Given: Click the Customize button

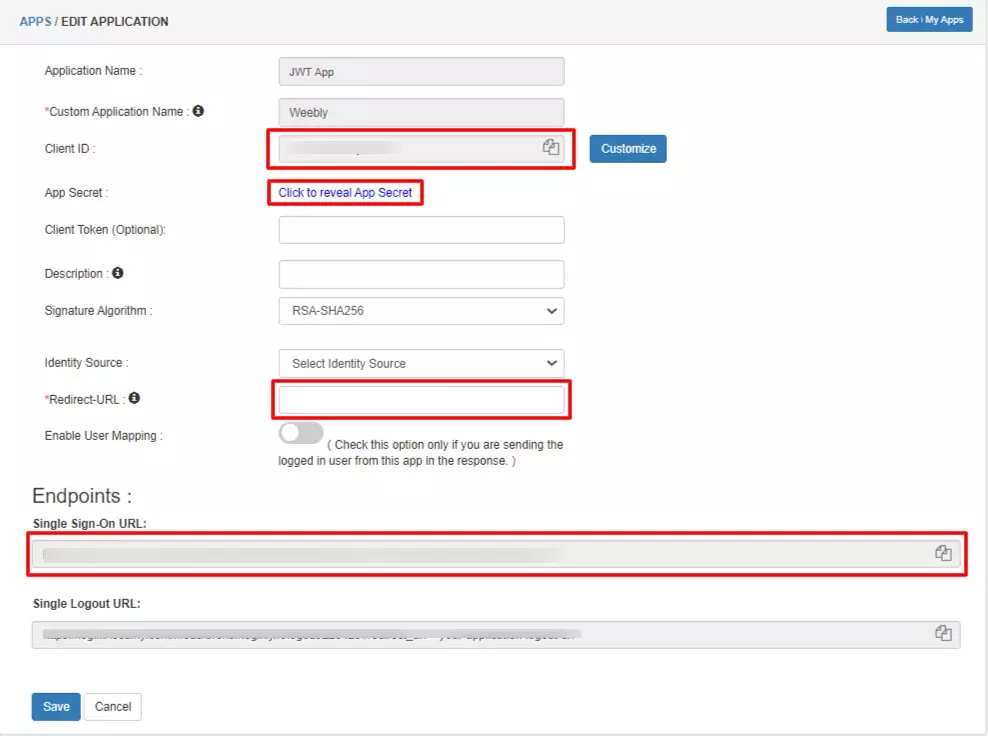Looking at the screenshot, I should 628,149.
